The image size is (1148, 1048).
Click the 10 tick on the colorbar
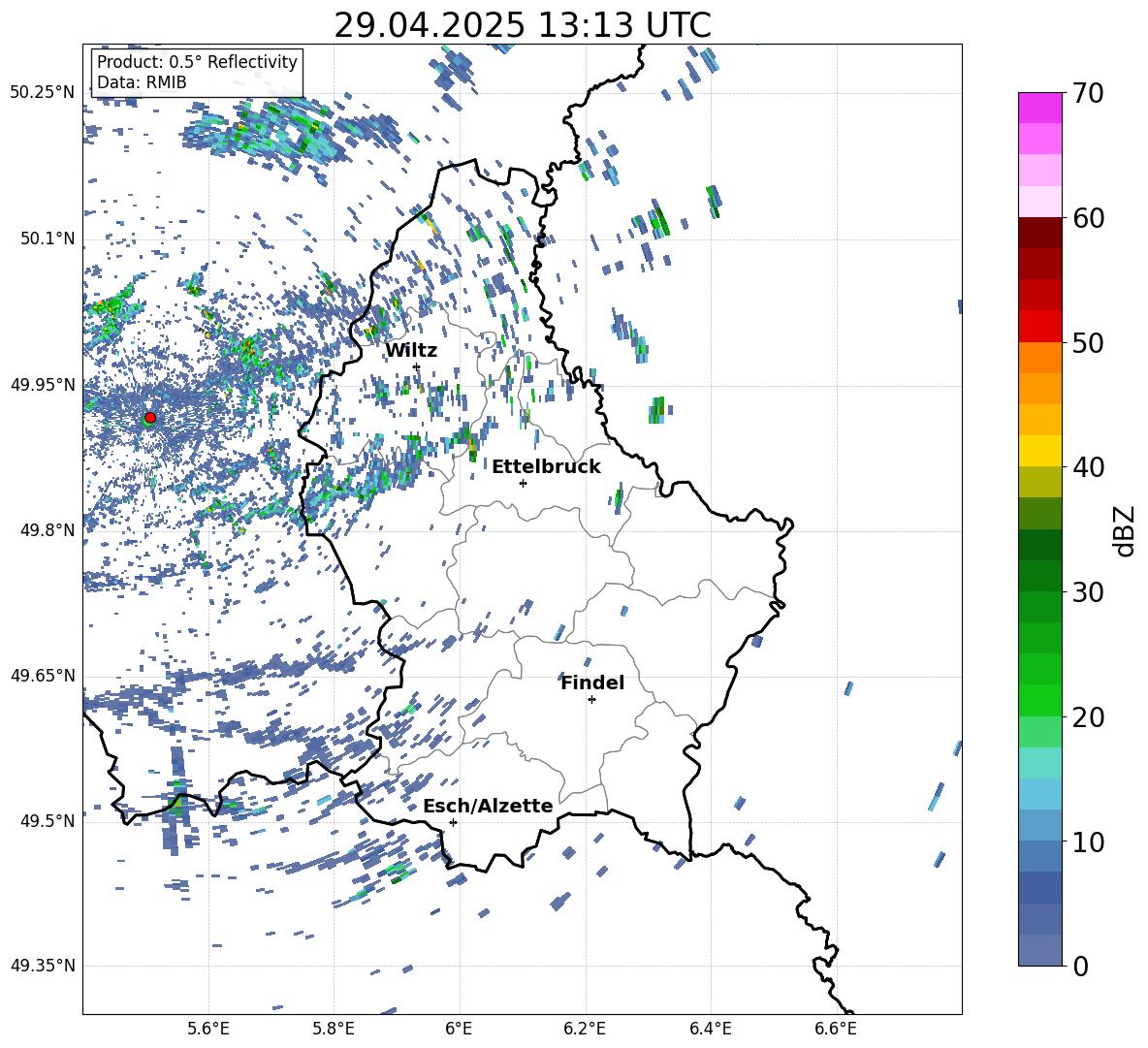1088,842
